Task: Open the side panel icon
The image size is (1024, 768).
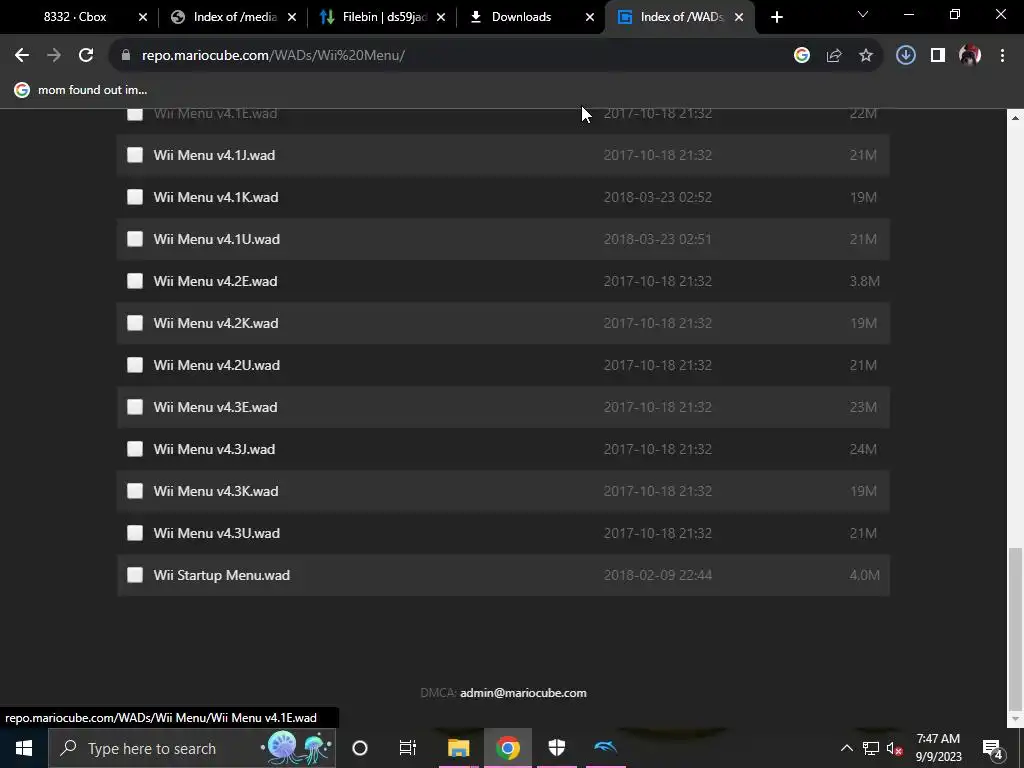Action: pos(938,56)
